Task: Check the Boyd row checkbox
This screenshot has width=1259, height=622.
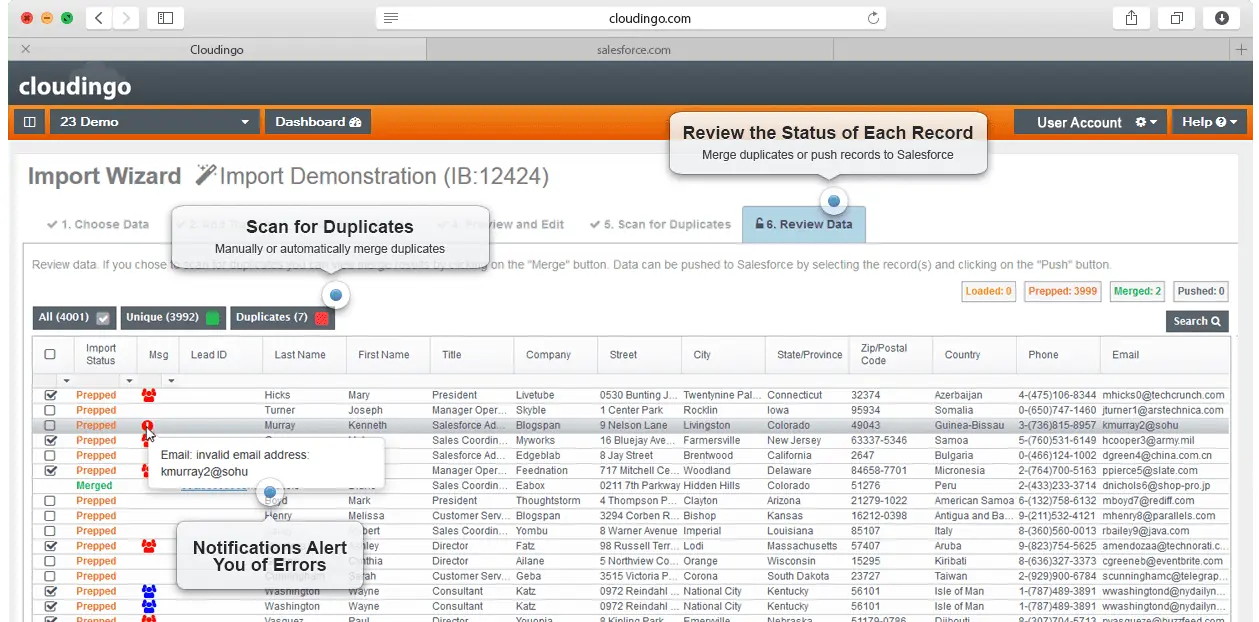Action: [50, 501]
